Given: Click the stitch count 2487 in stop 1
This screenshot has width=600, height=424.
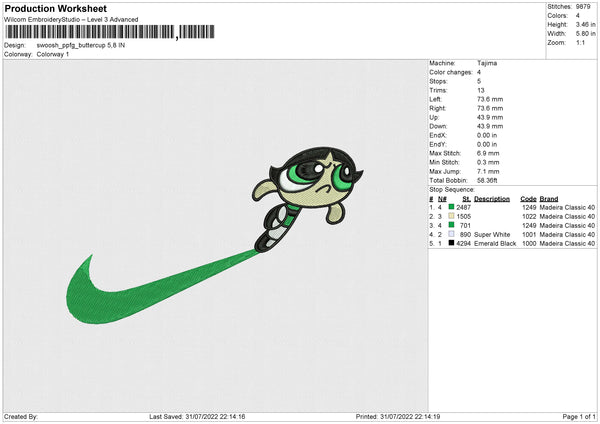Looking at the screenshot, I should coord(463,207).
